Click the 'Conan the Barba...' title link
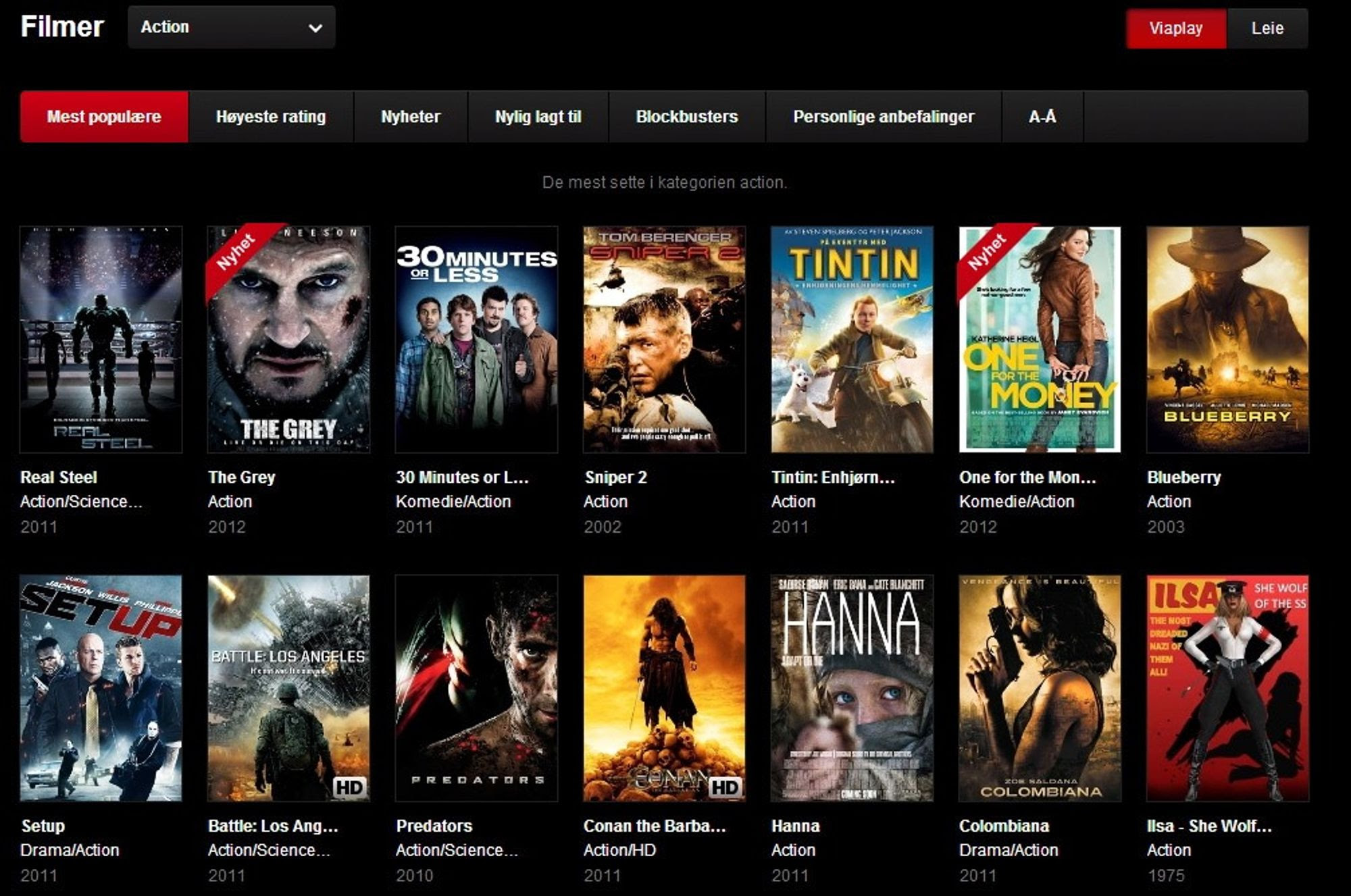 [655, 826]
